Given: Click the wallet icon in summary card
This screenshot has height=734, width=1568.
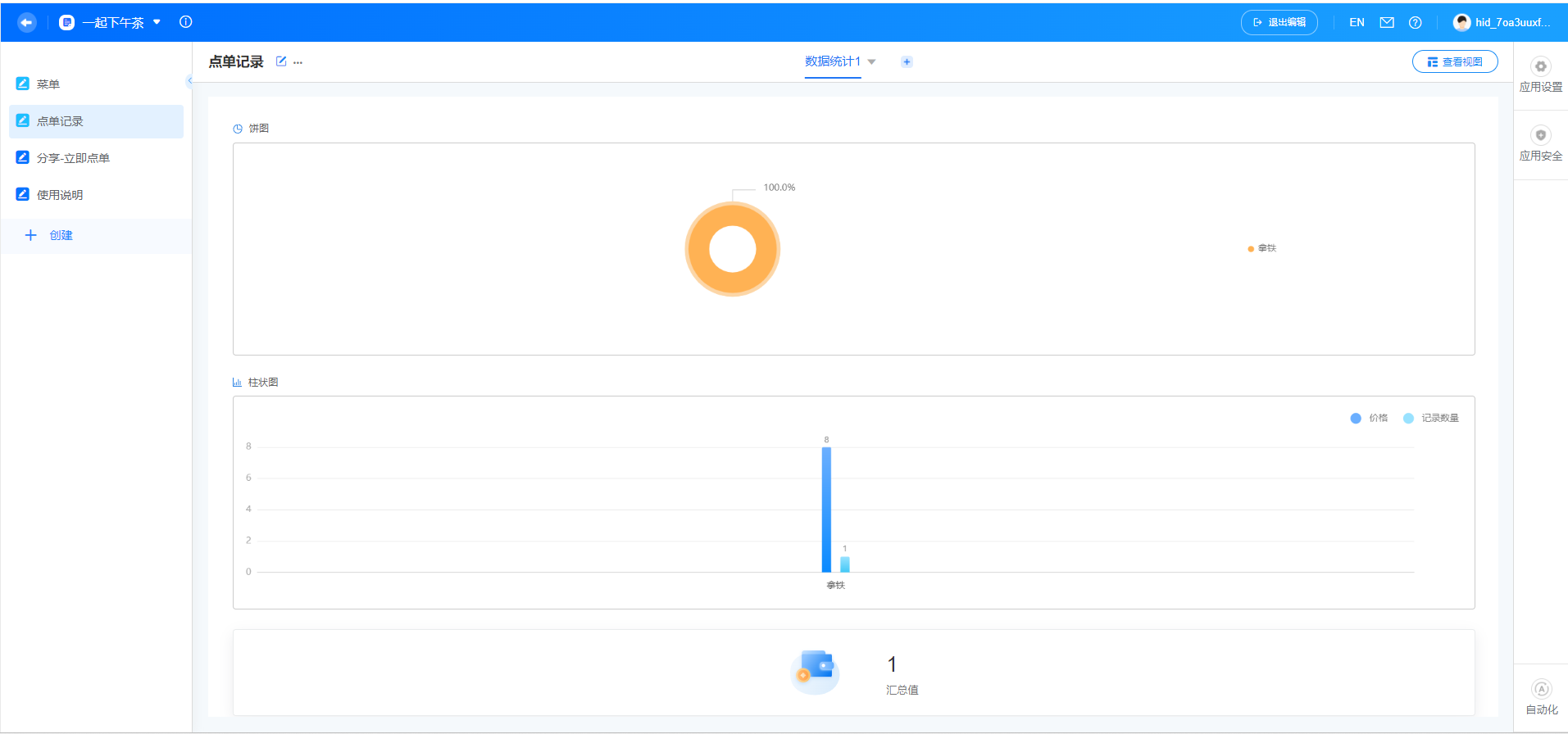Looking at the screenshot, I should click(815, 672).
